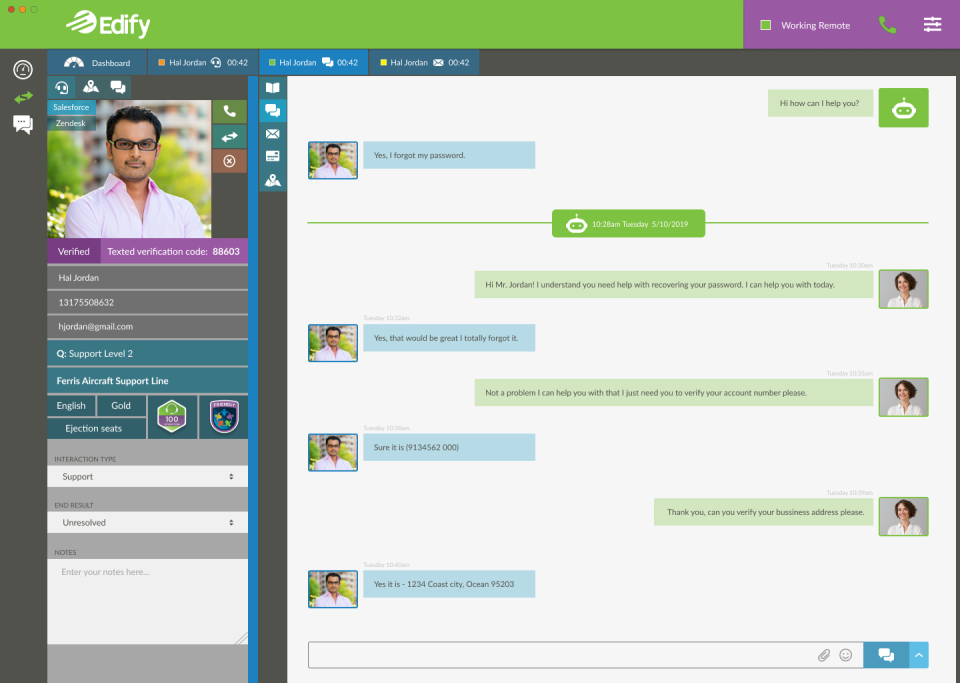Click the green phone icon in header
960x683 pixels.
click(x=887, y=25)
